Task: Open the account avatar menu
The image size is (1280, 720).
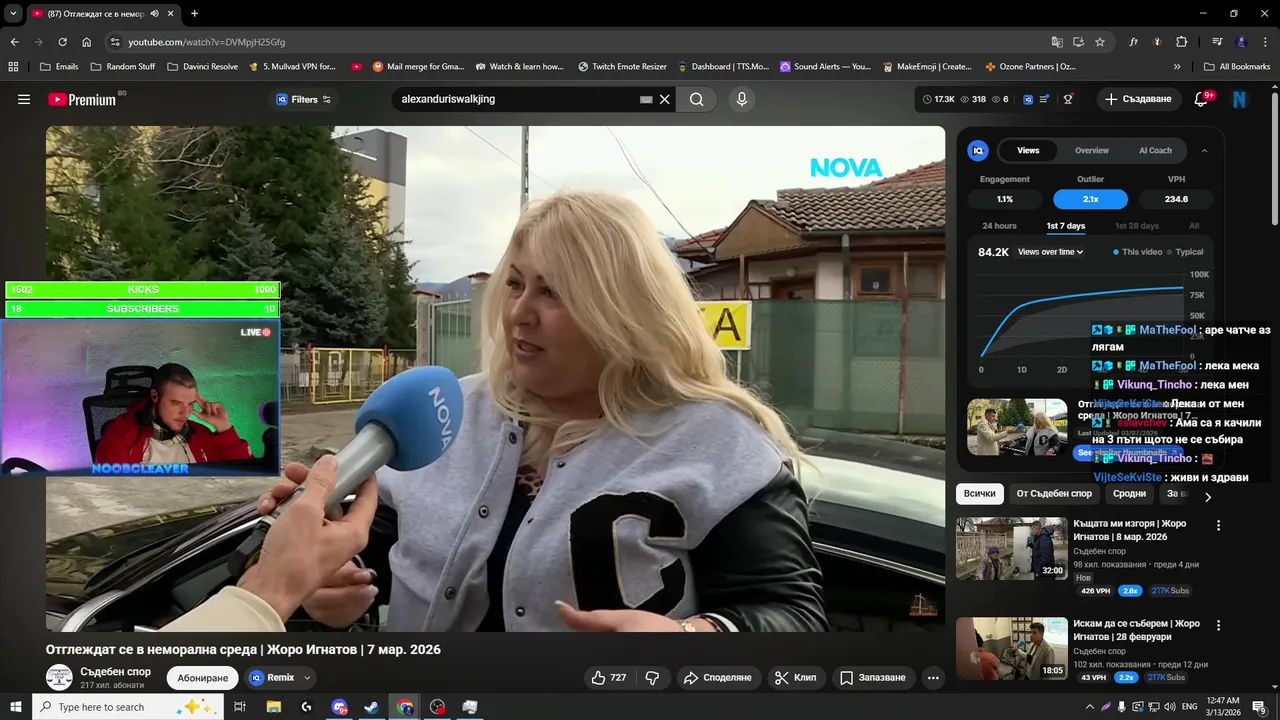Action: (x=1240, y=99)
